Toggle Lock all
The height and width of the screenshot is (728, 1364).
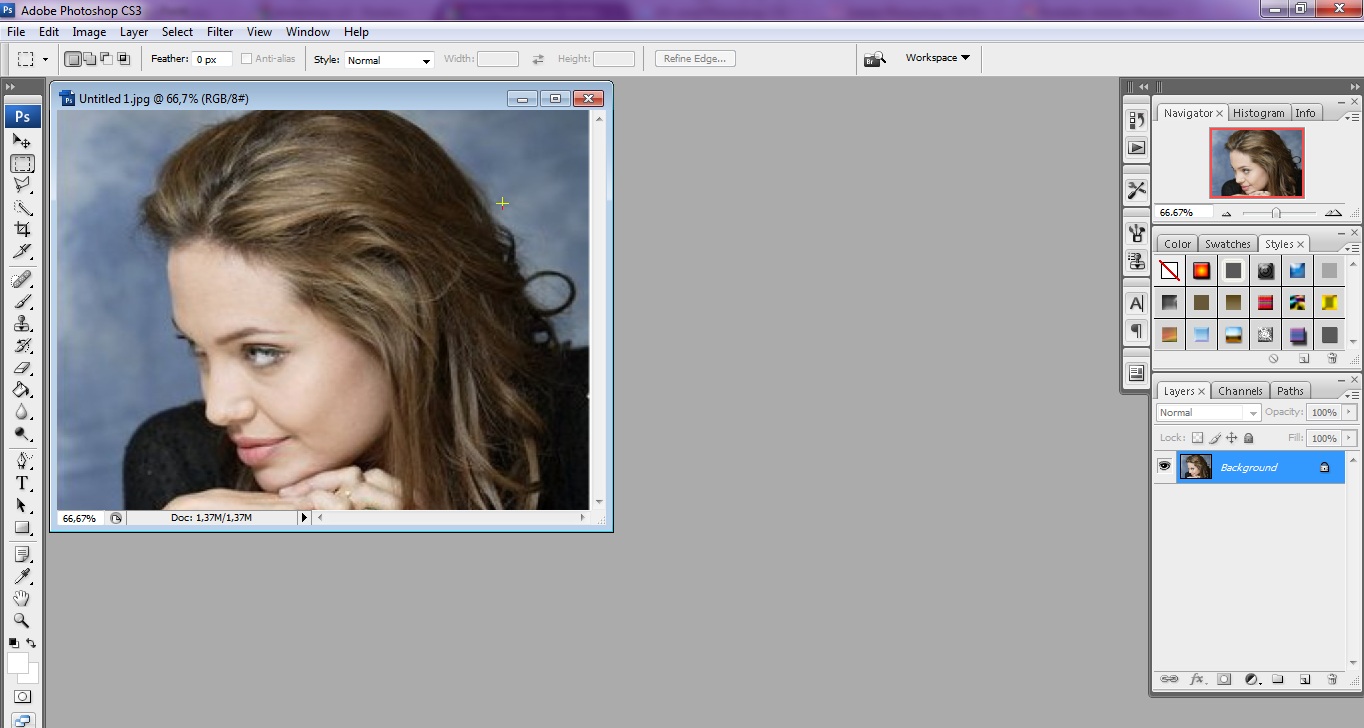point(1249,438)
